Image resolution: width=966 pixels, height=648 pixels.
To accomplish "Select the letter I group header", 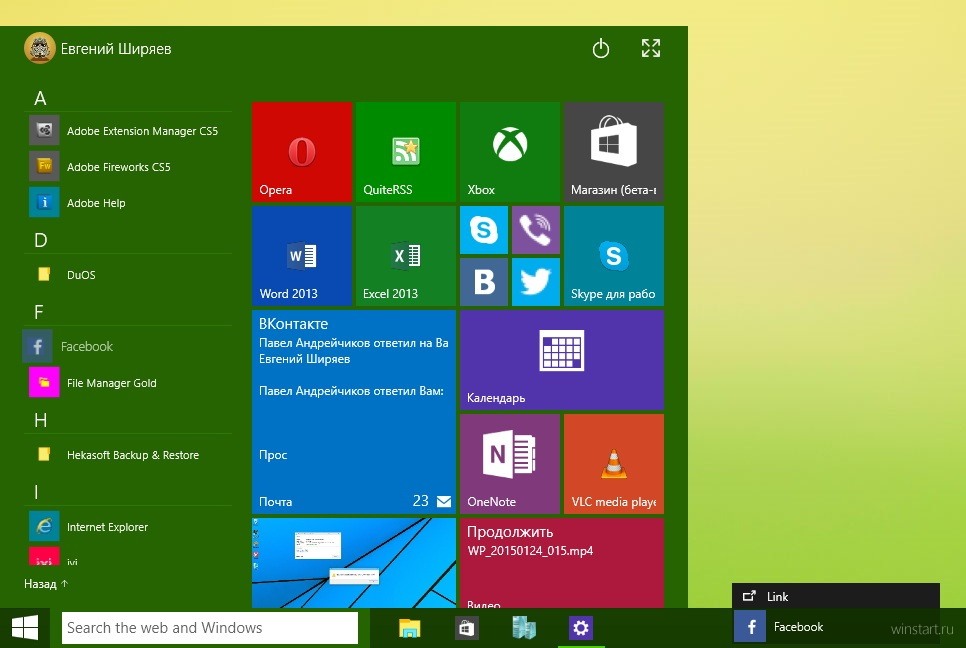I will 36,492.
